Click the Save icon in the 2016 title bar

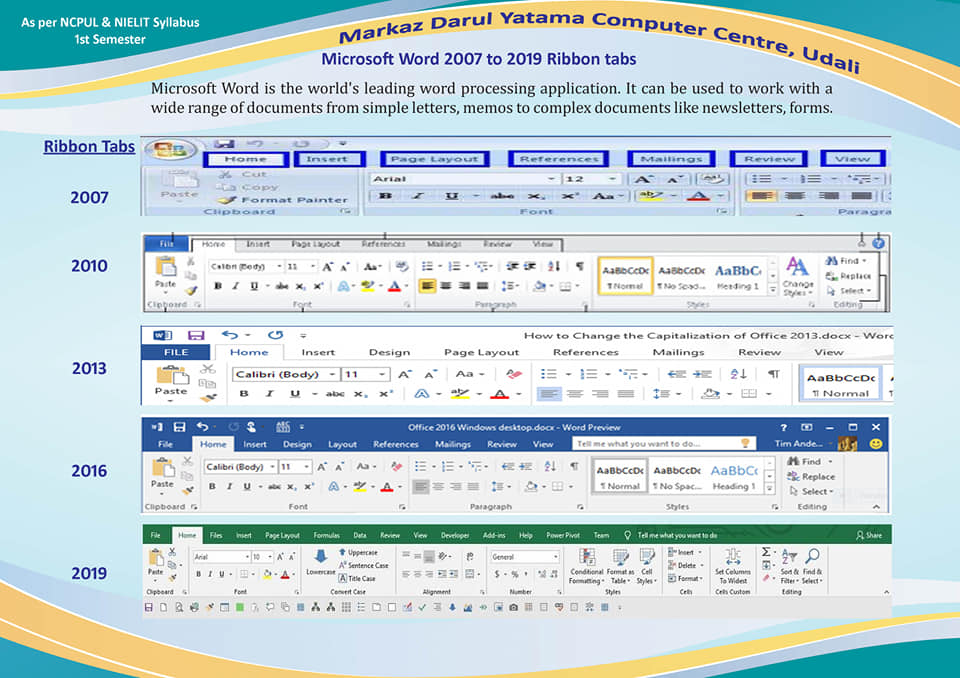pyautogui.click(x=179, y=427)
